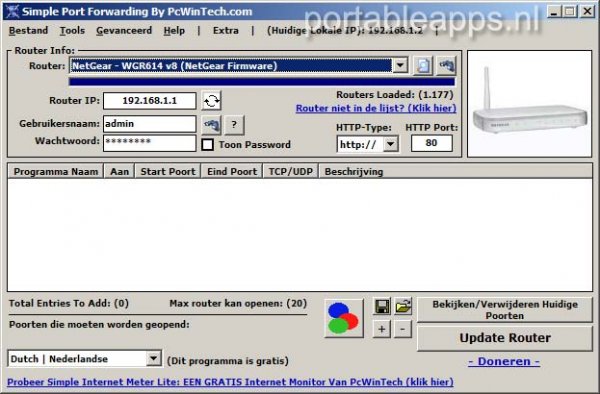
Task: Click the TCP/UDP column header
Action: click(290, 171)
